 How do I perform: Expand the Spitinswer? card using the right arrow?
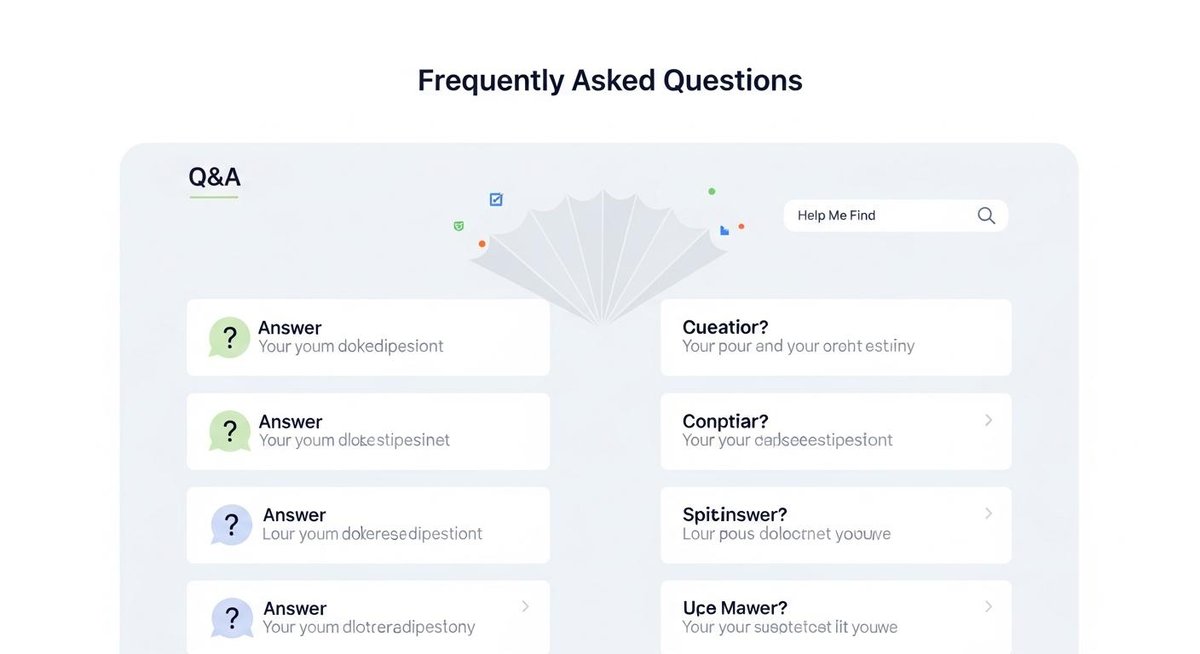988,514
